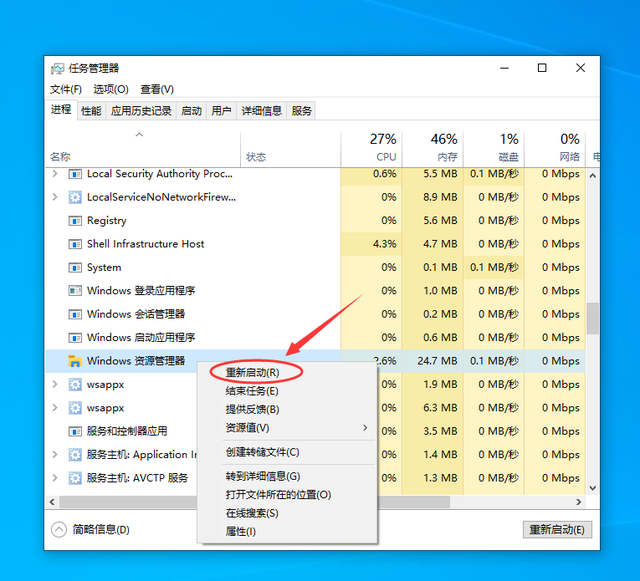
Task: Click the Shell Infrastructure Host icon
Action: [x=74, y=244]
